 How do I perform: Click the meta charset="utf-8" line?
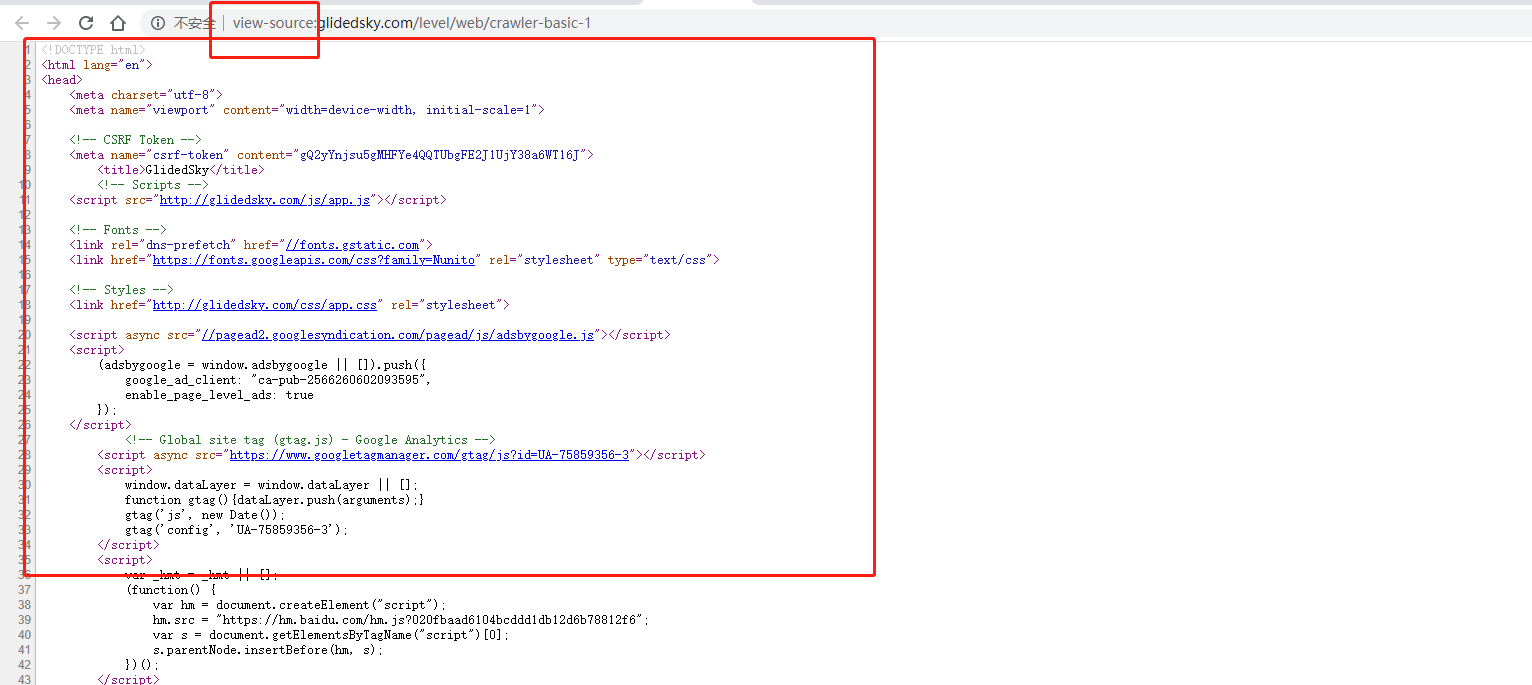[146, 95]
